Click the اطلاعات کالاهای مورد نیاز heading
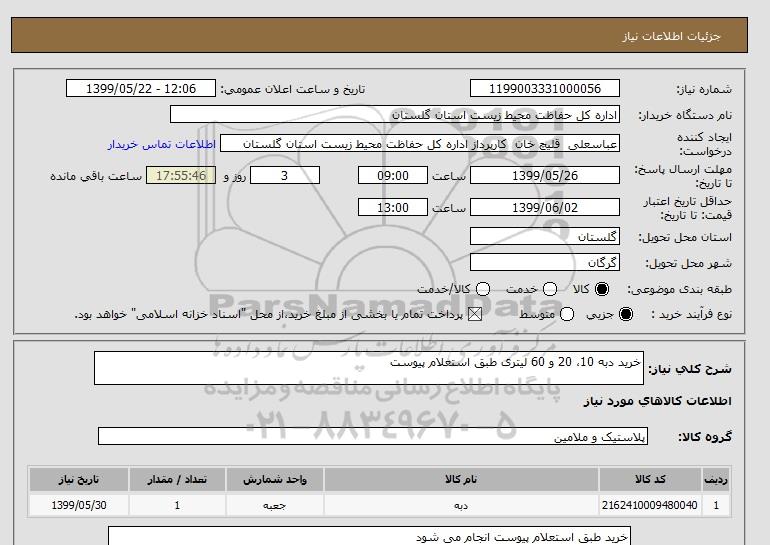Image resolution: width=770 pixels, height=545 pixels. click(657, 401)
